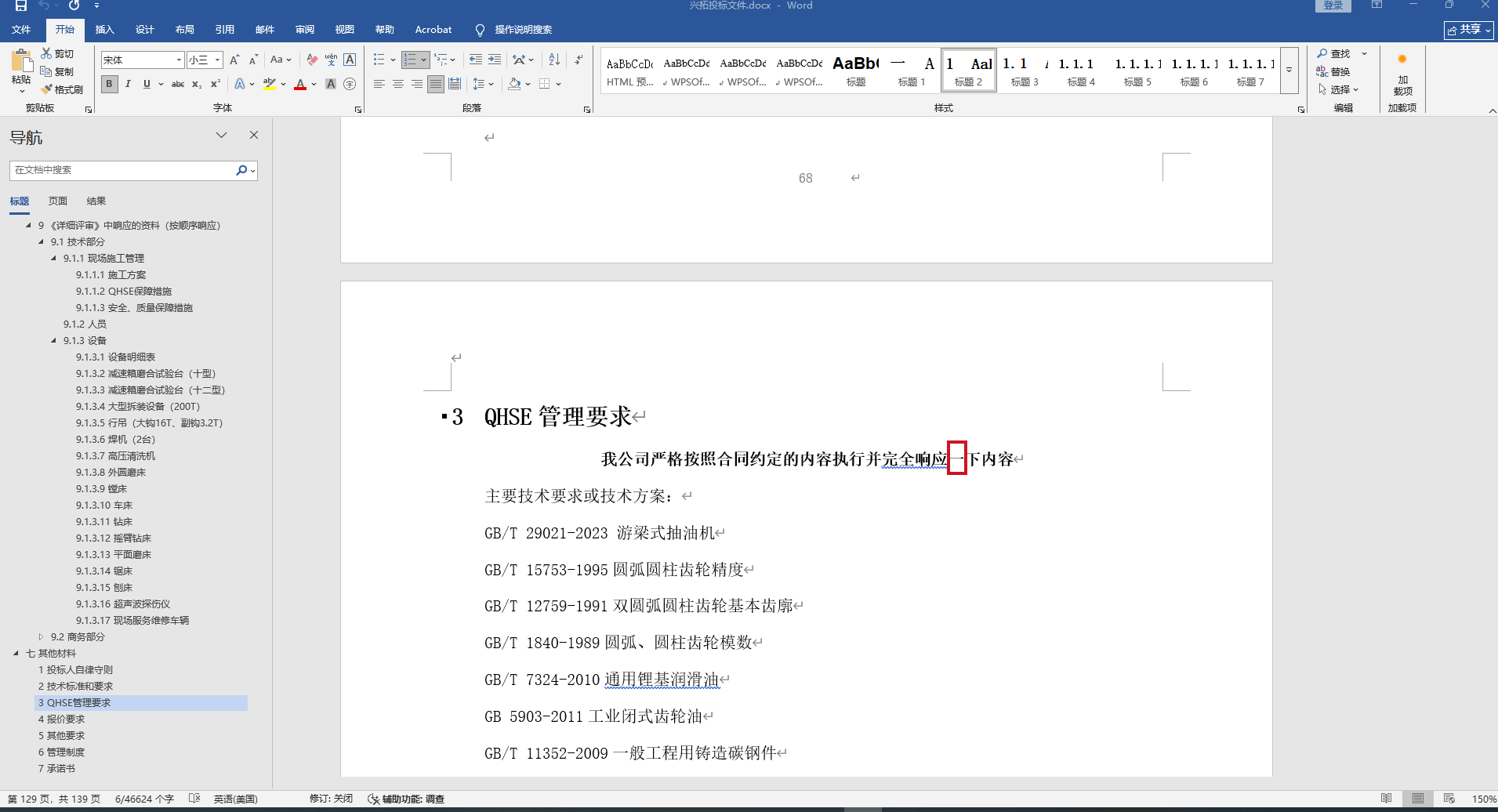The image size is (1498, 812).
Task: Save the document with the floppy disk icon
Action: 21,5
